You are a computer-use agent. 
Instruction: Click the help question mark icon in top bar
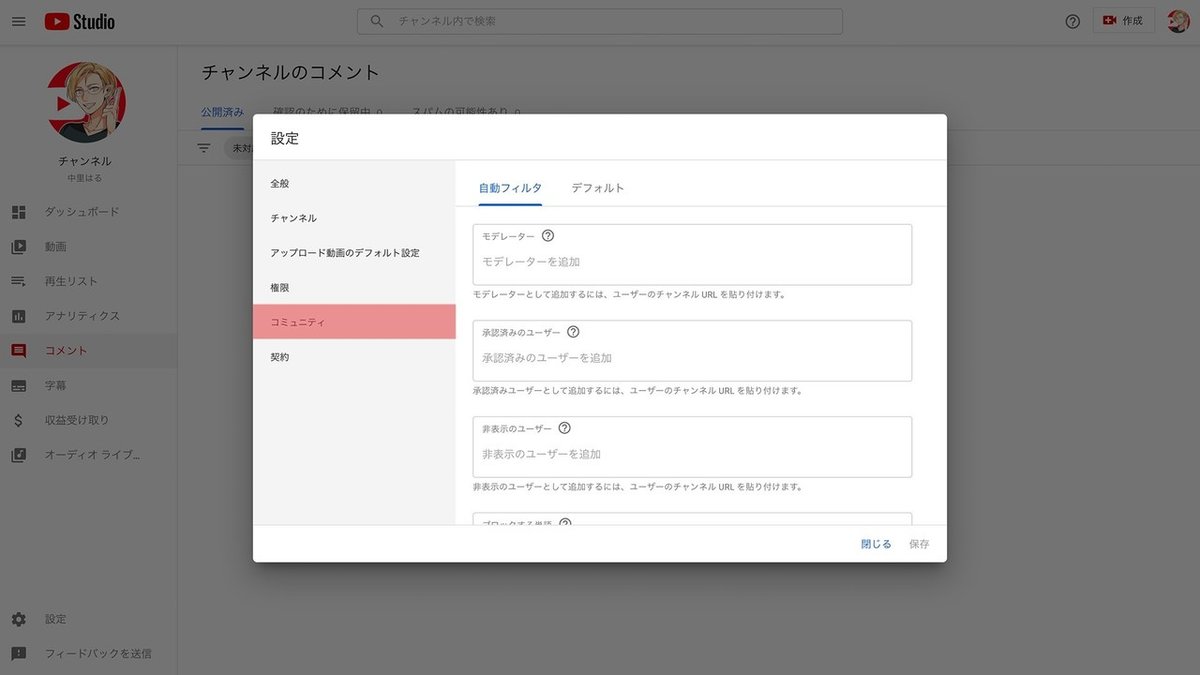click(1072, 21)
